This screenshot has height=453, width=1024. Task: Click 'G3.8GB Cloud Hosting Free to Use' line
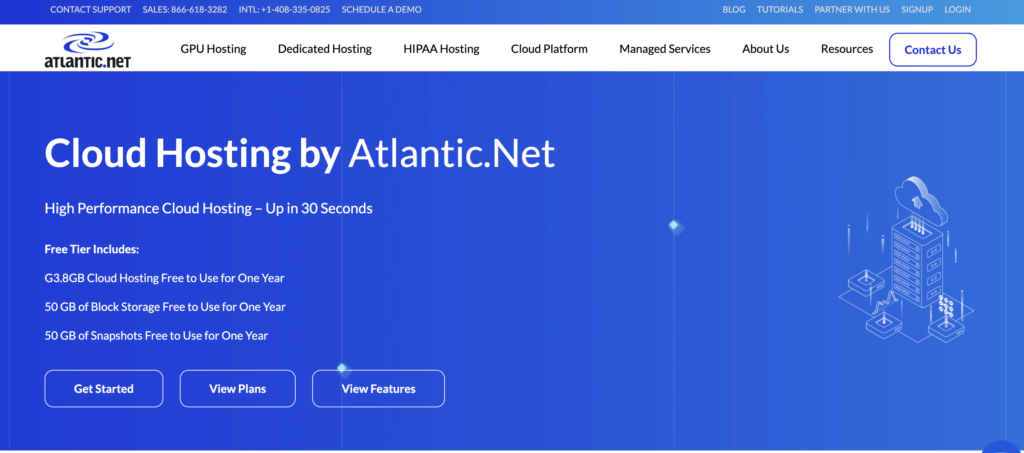tap(165, 278)
